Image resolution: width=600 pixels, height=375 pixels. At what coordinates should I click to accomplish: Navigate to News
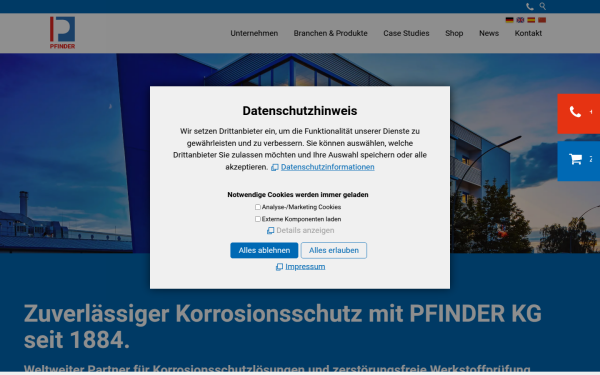pos(489,33)
